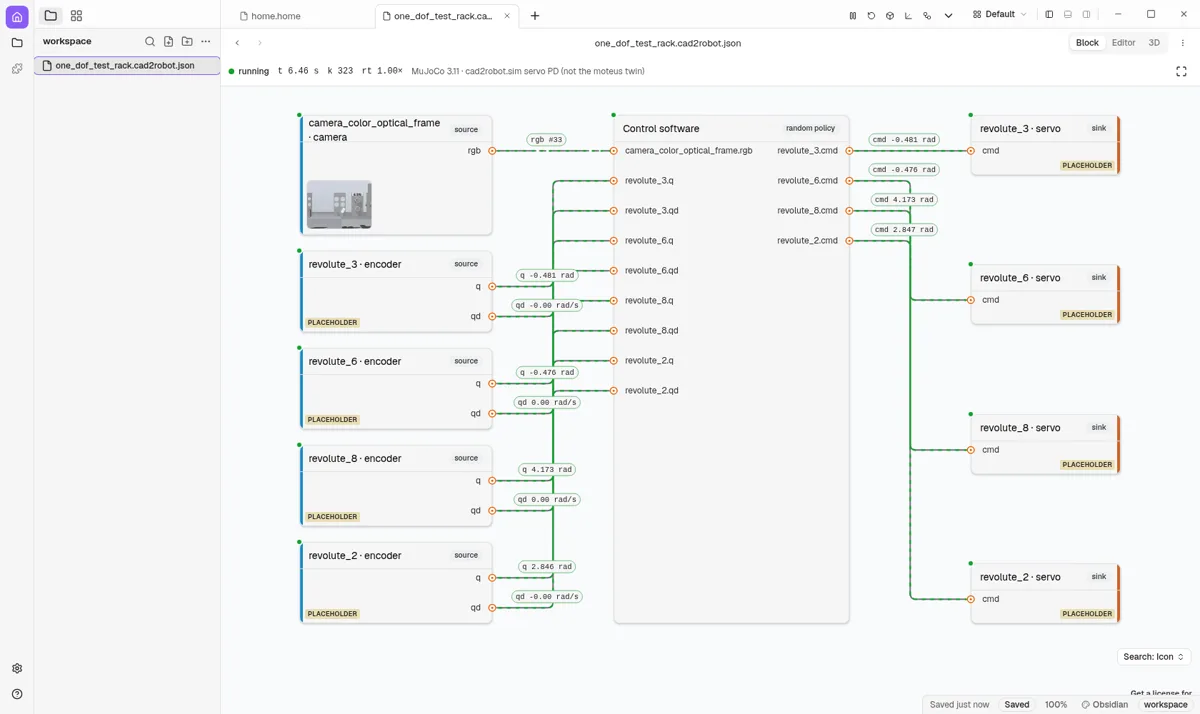Open settings gear in left rail
The width and height of the screenshot is (1200, 714).
click(x=17, y=668)
